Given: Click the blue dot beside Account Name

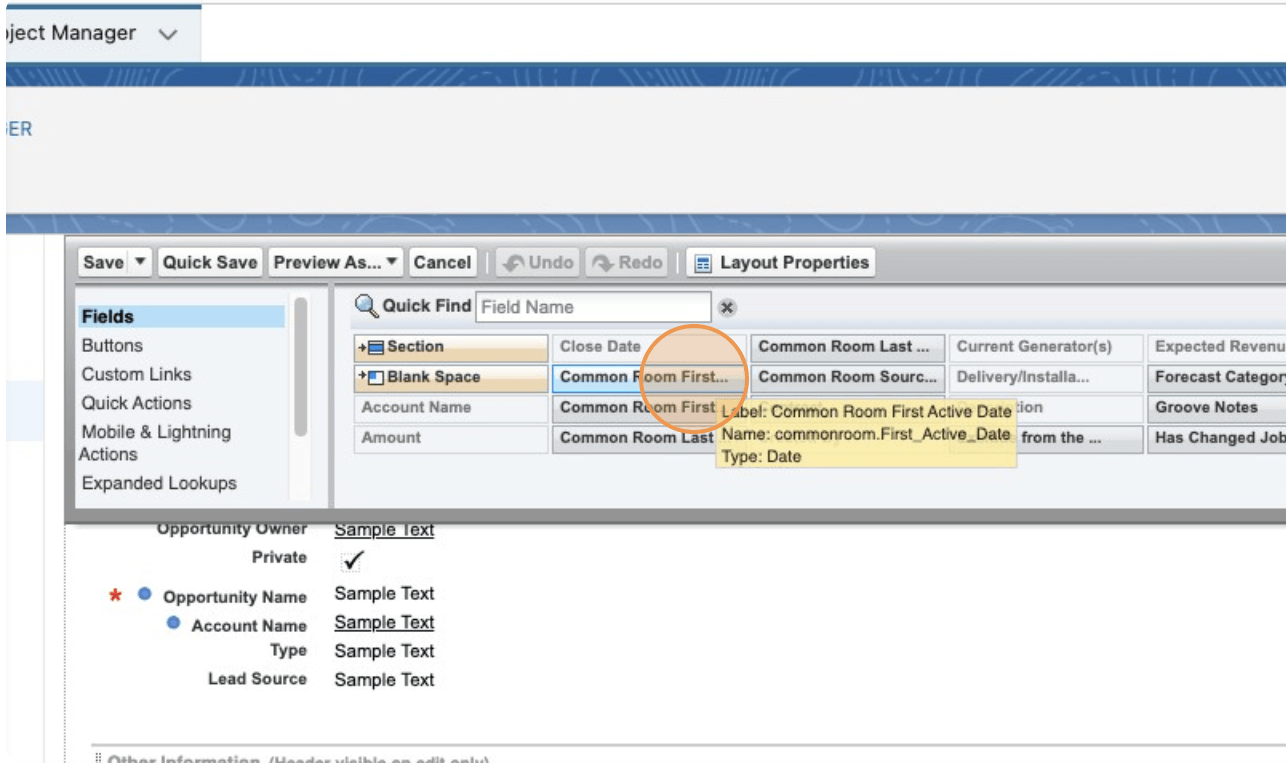Looking at the screenshot, I should pos(173,623).
